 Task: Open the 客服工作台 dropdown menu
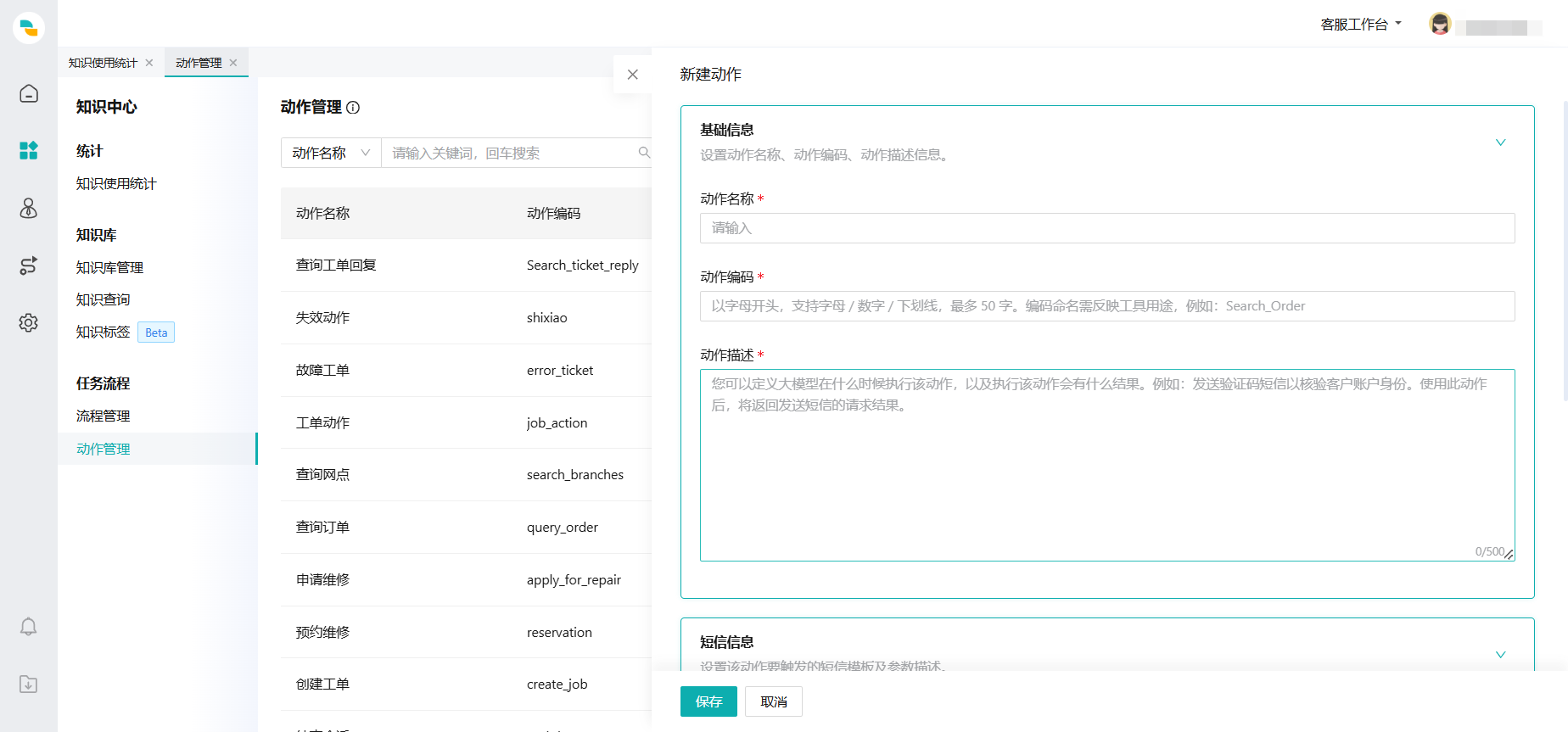[1360, 25]
